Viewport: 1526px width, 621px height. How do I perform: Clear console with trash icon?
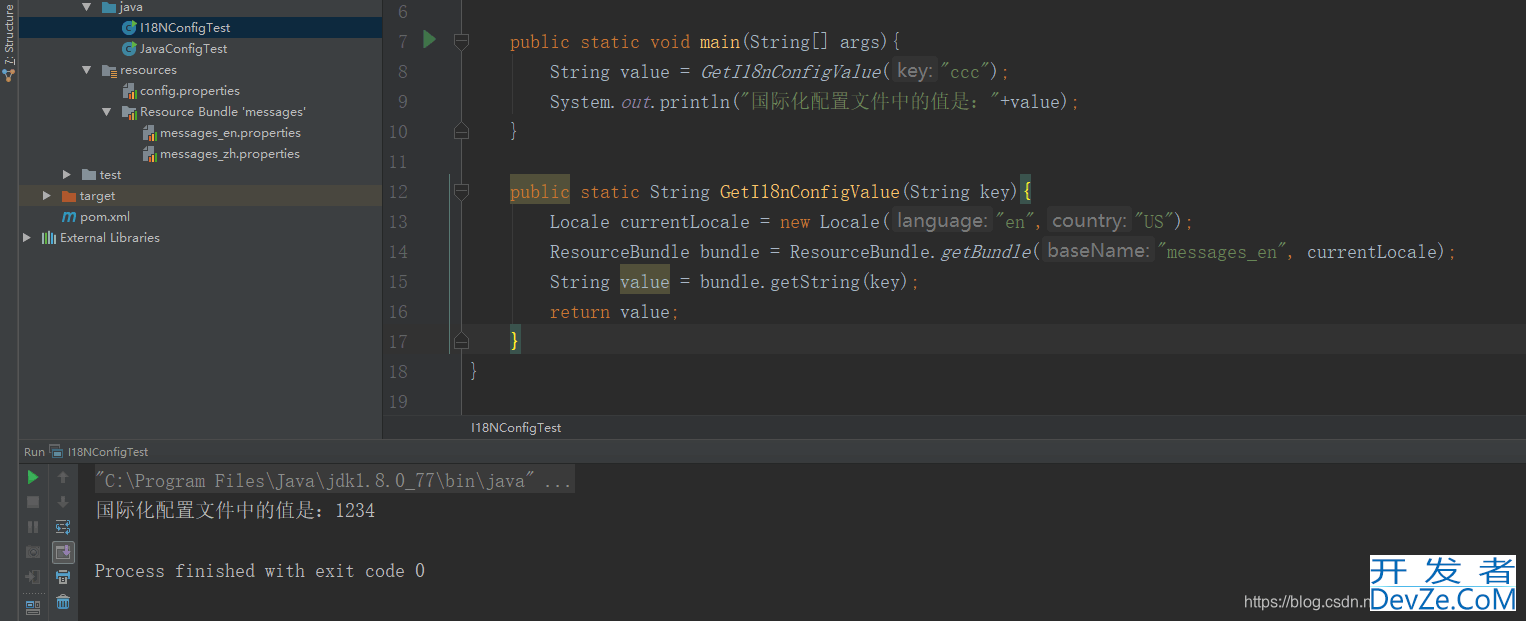63,602
